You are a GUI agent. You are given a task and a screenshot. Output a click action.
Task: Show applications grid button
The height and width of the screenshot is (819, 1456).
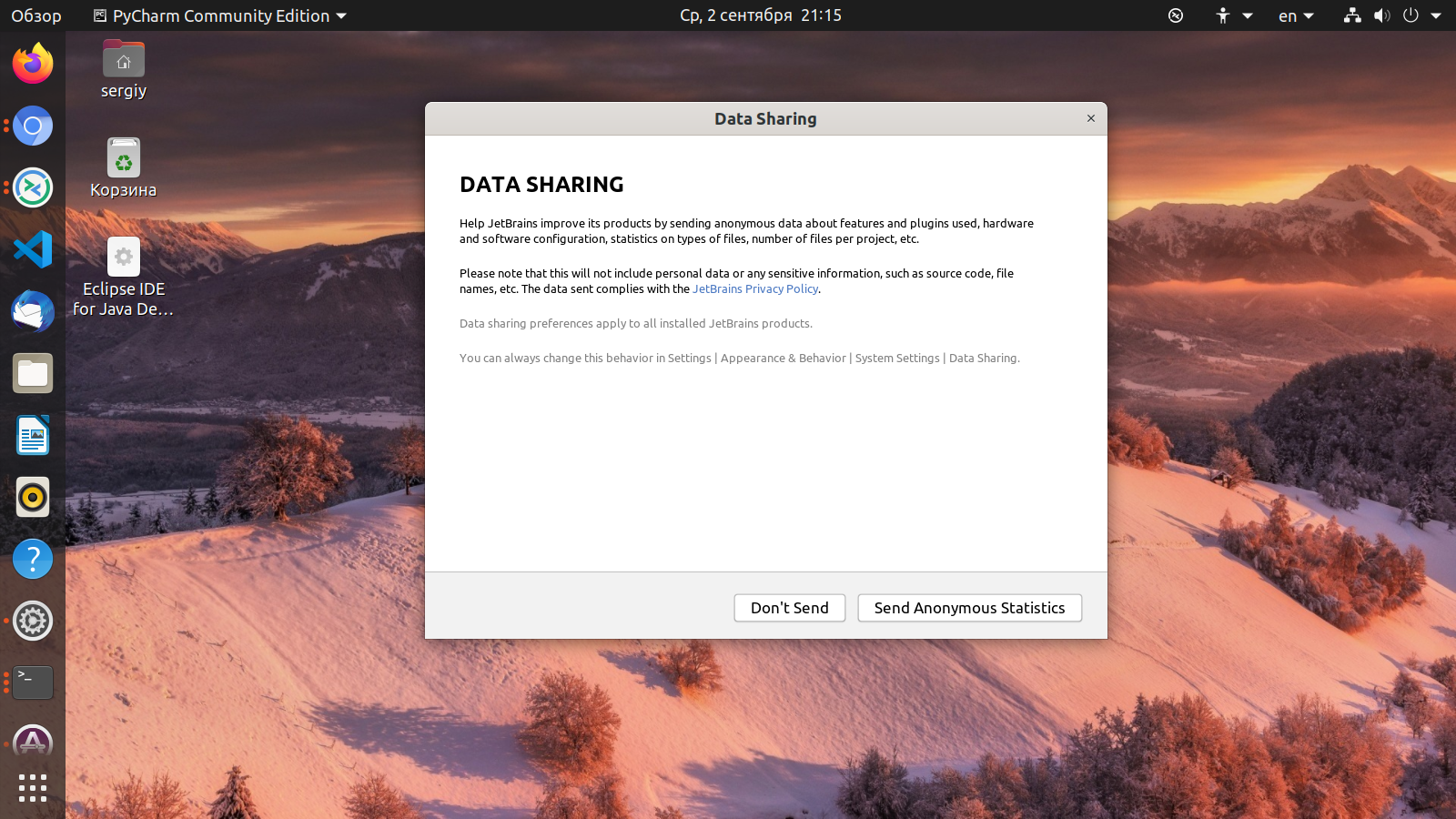point(33,788)
